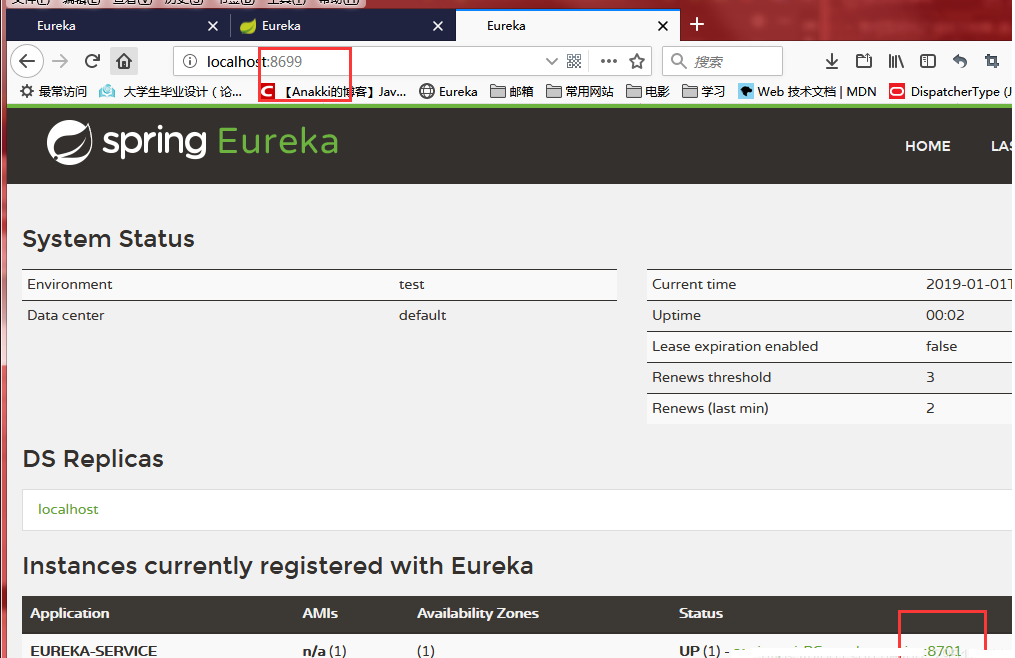The width and height of the screenshot is (1015, 658).
Task: Open the downloads arrow icon
Action: [x=832, y=62]
